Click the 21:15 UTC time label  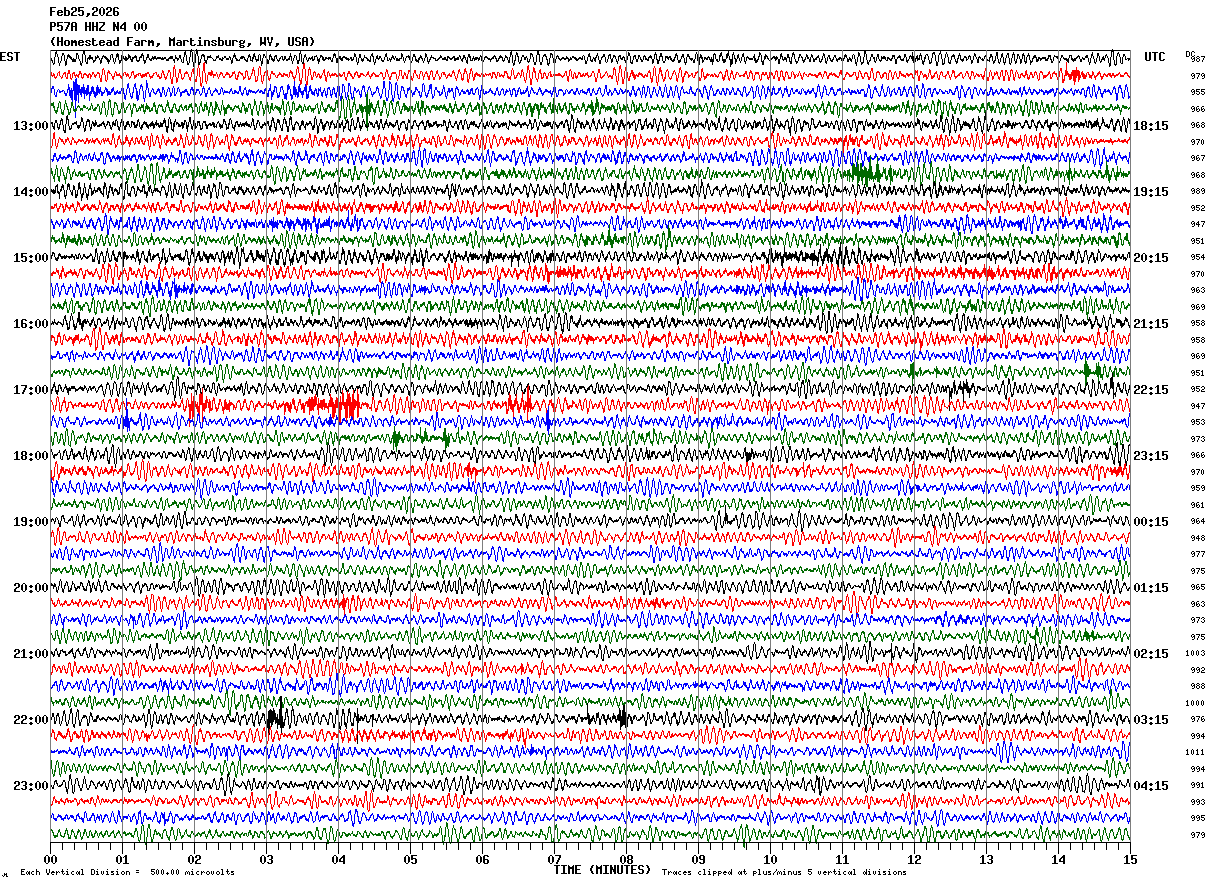point(1150,323)
